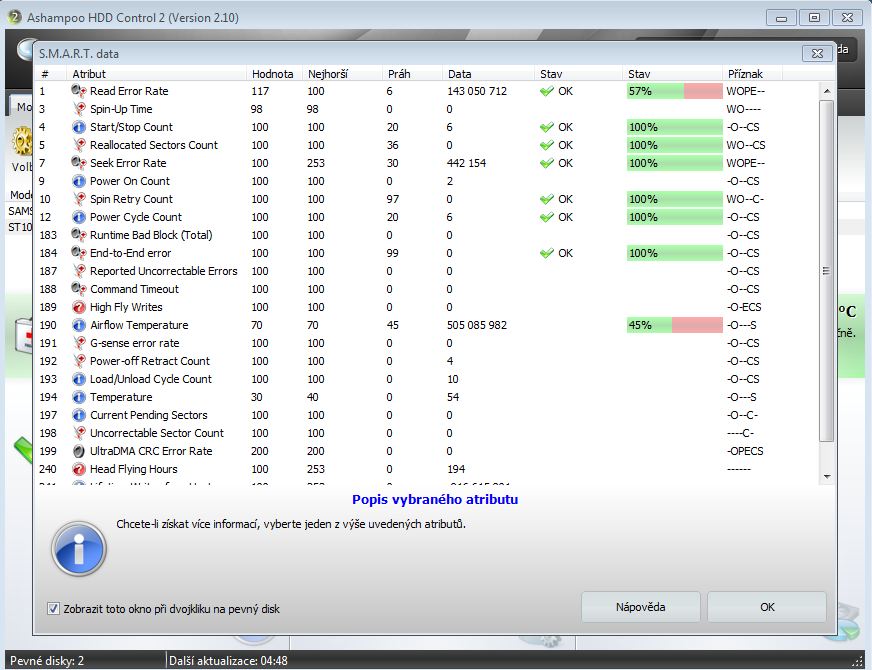Click the data value '505 085 982'
Screen dimensions: 872x670
(x=477, y=325)
